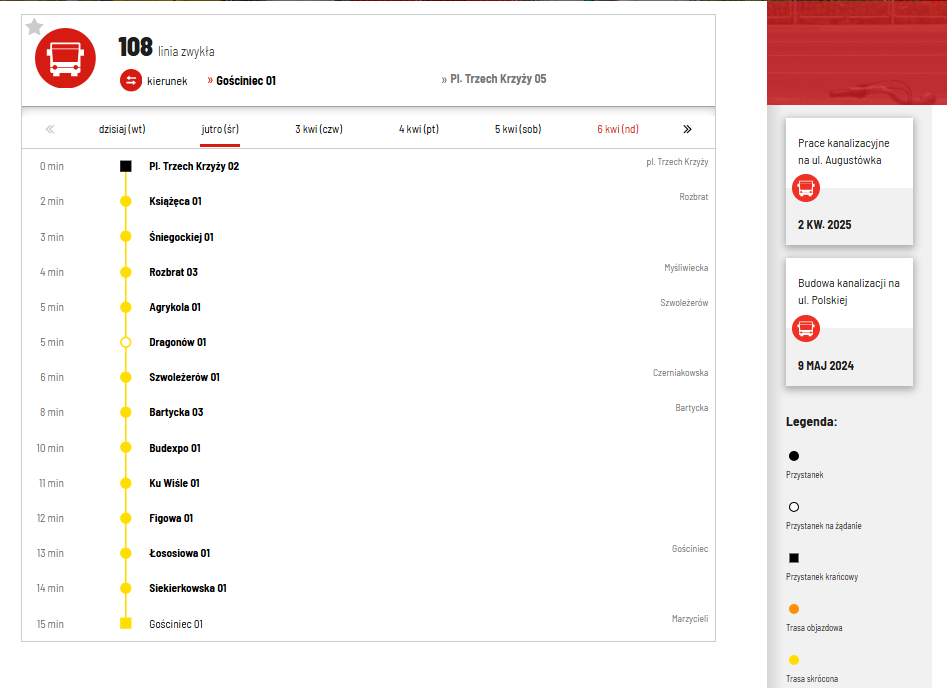The height and width of the screenshot is (688, 947).
Task: Switch to 6 kwi (nd) tab
Action: pos(618,129)
